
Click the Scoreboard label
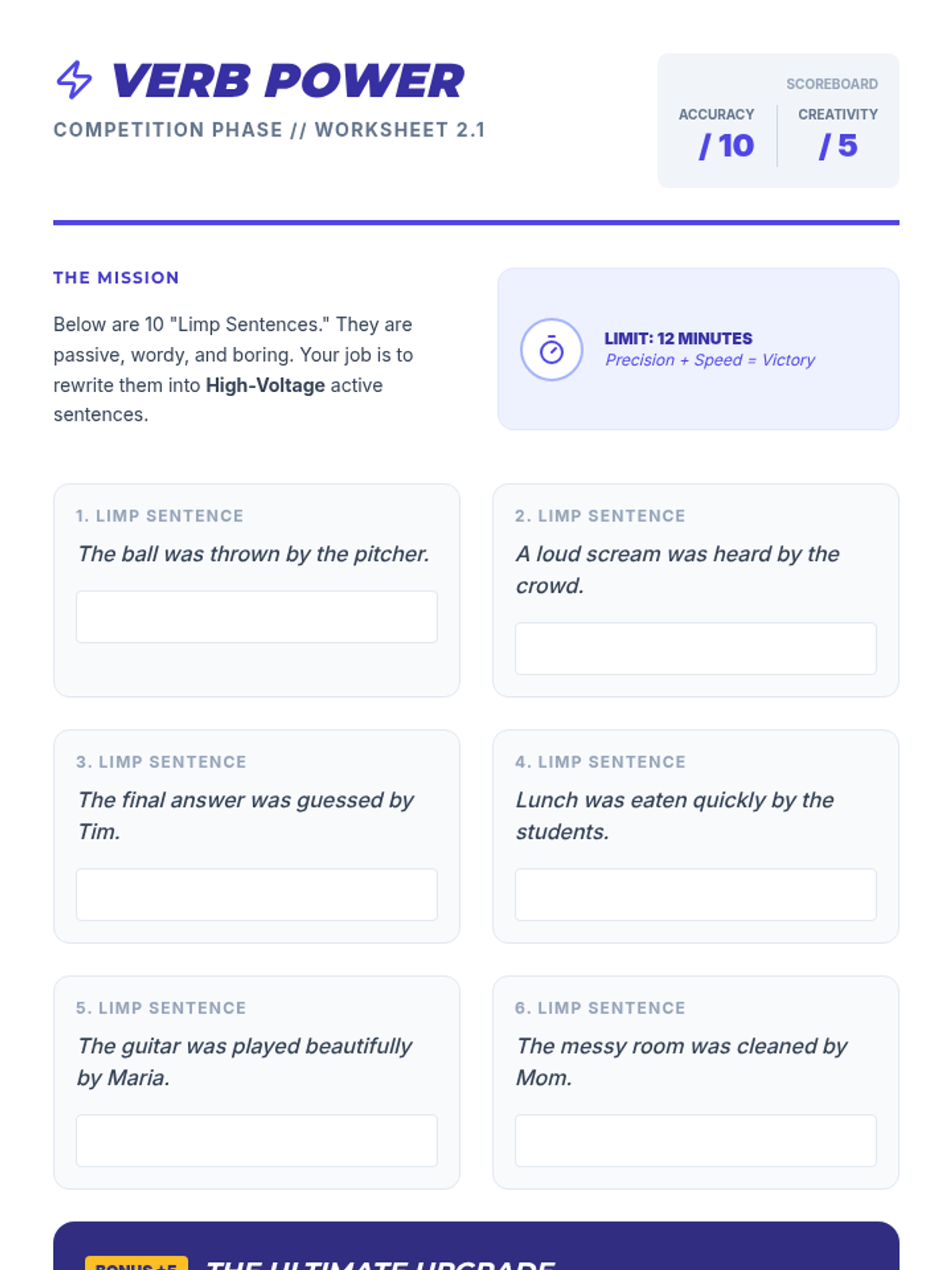(x=831, y=84)
